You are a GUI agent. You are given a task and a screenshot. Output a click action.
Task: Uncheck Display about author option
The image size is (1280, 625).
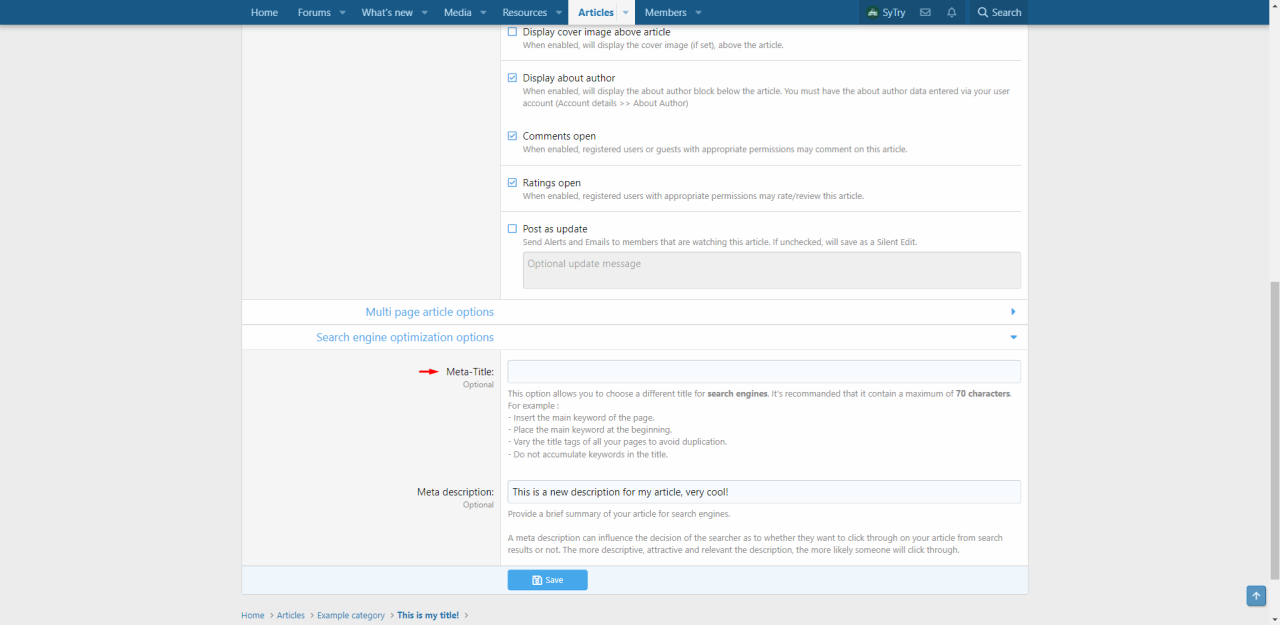tap(513, 78)
